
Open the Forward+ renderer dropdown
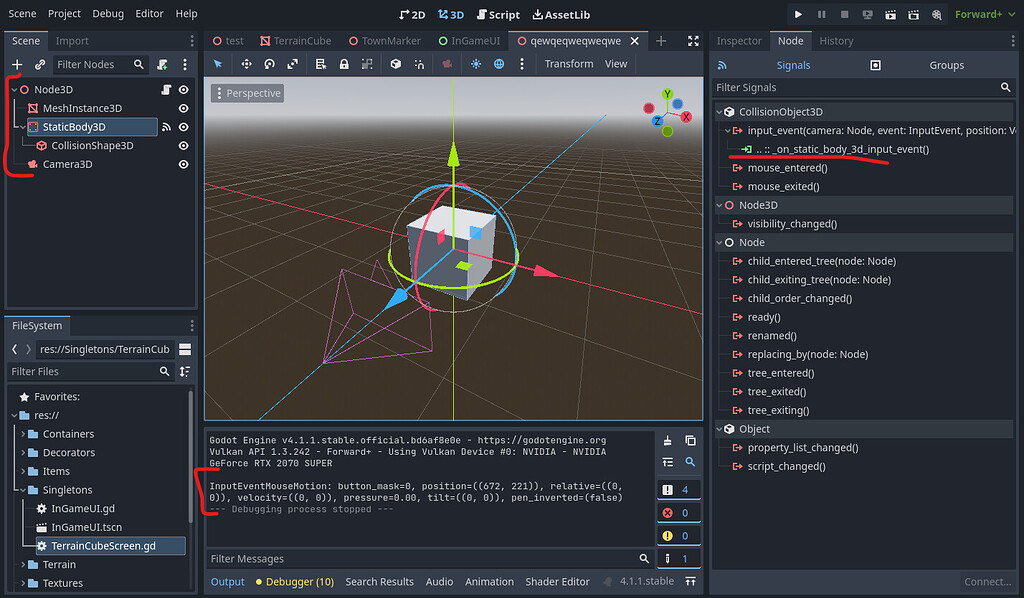[x=981, y=14]
